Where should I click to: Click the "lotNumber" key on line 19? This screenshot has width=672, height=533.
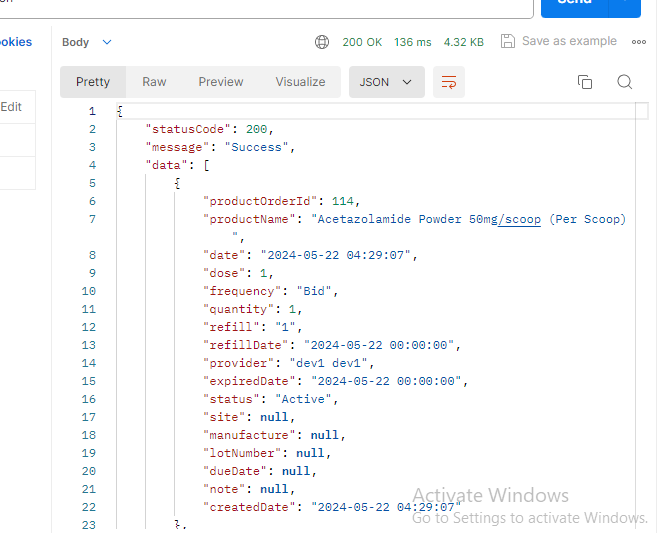(242, 453)
